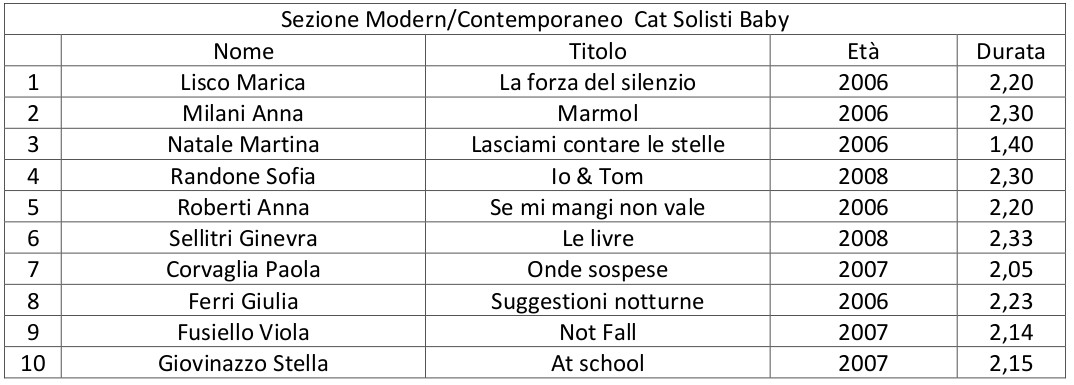Select the table title 'Sezione Modern/Contemporaneo Cat Solisti Baby'
Viewport: 1074px width, 385px height.
pyautogui.click(x=535, y=20)
